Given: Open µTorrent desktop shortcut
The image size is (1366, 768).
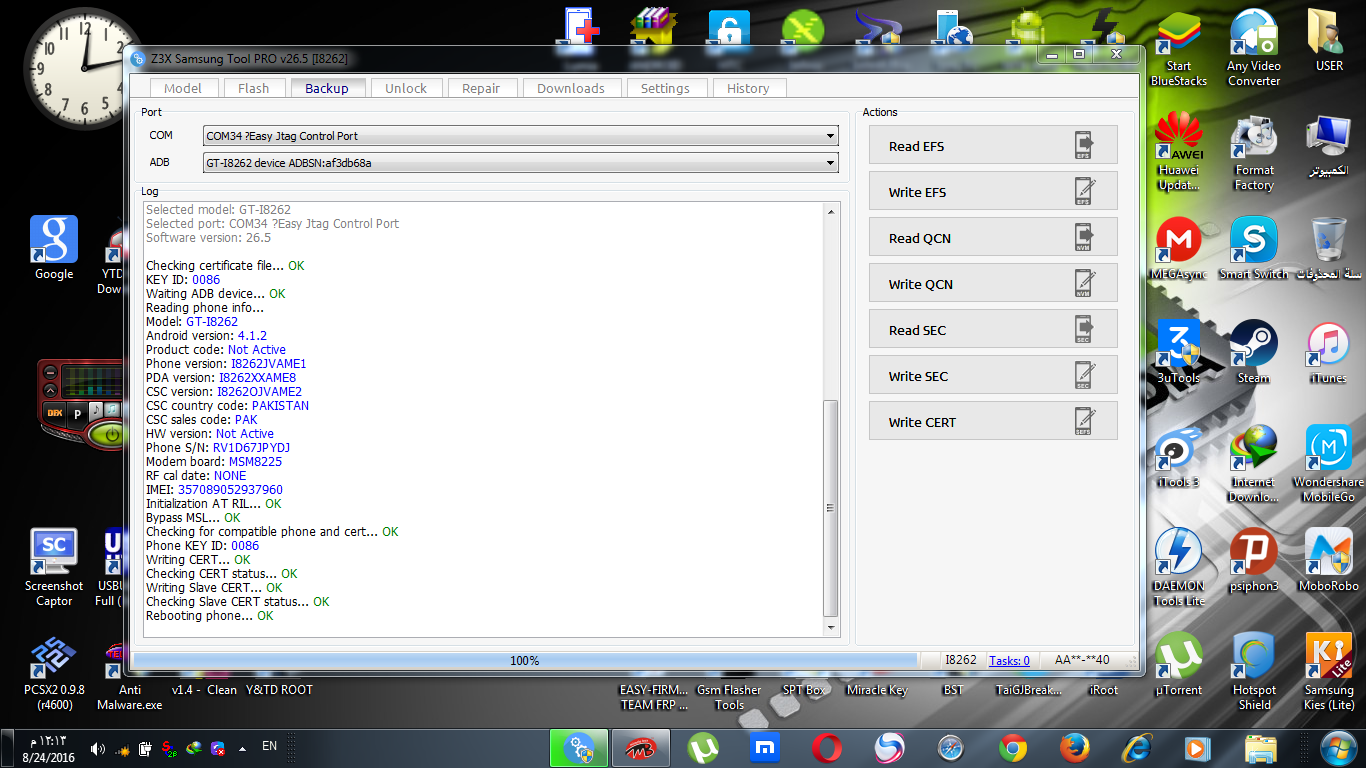Looking at the screenshot, I should [1178, 665].
